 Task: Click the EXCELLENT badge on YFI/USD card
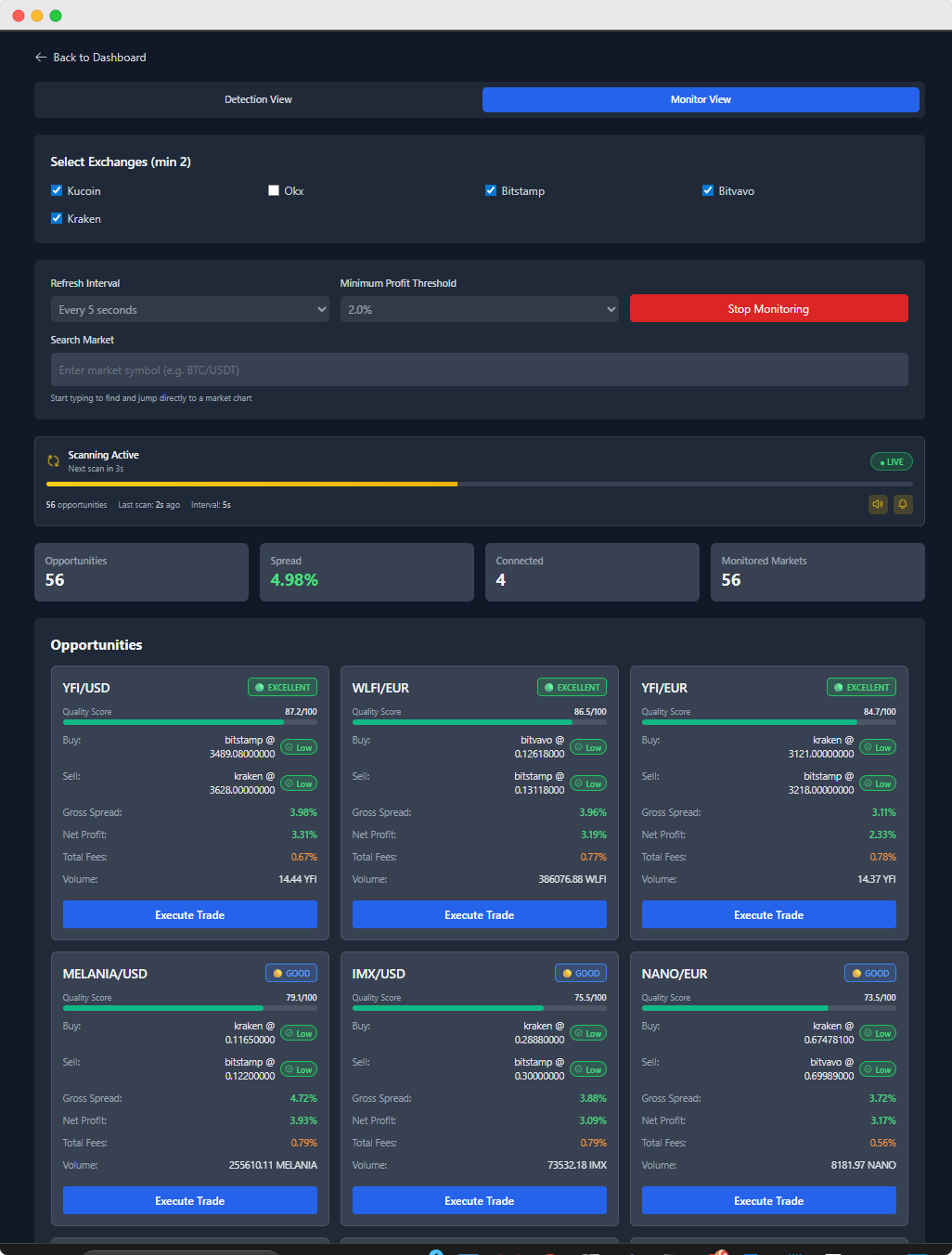pyautogui.click(x=282, y=687)
